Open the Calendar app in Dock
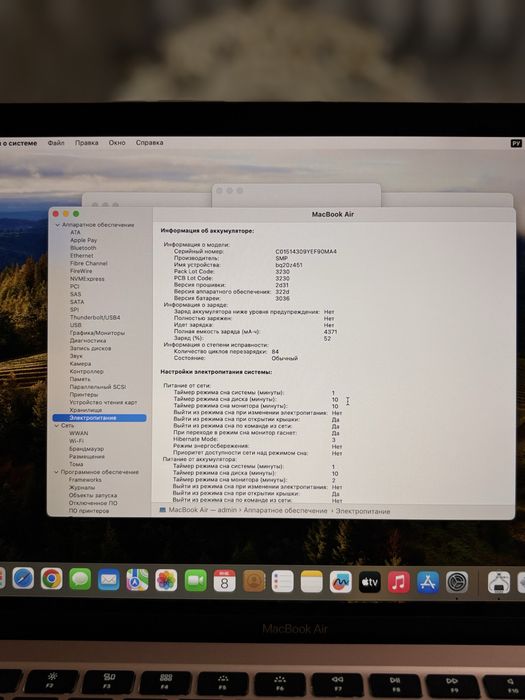525x700 pixels. (x=225, y=581)
